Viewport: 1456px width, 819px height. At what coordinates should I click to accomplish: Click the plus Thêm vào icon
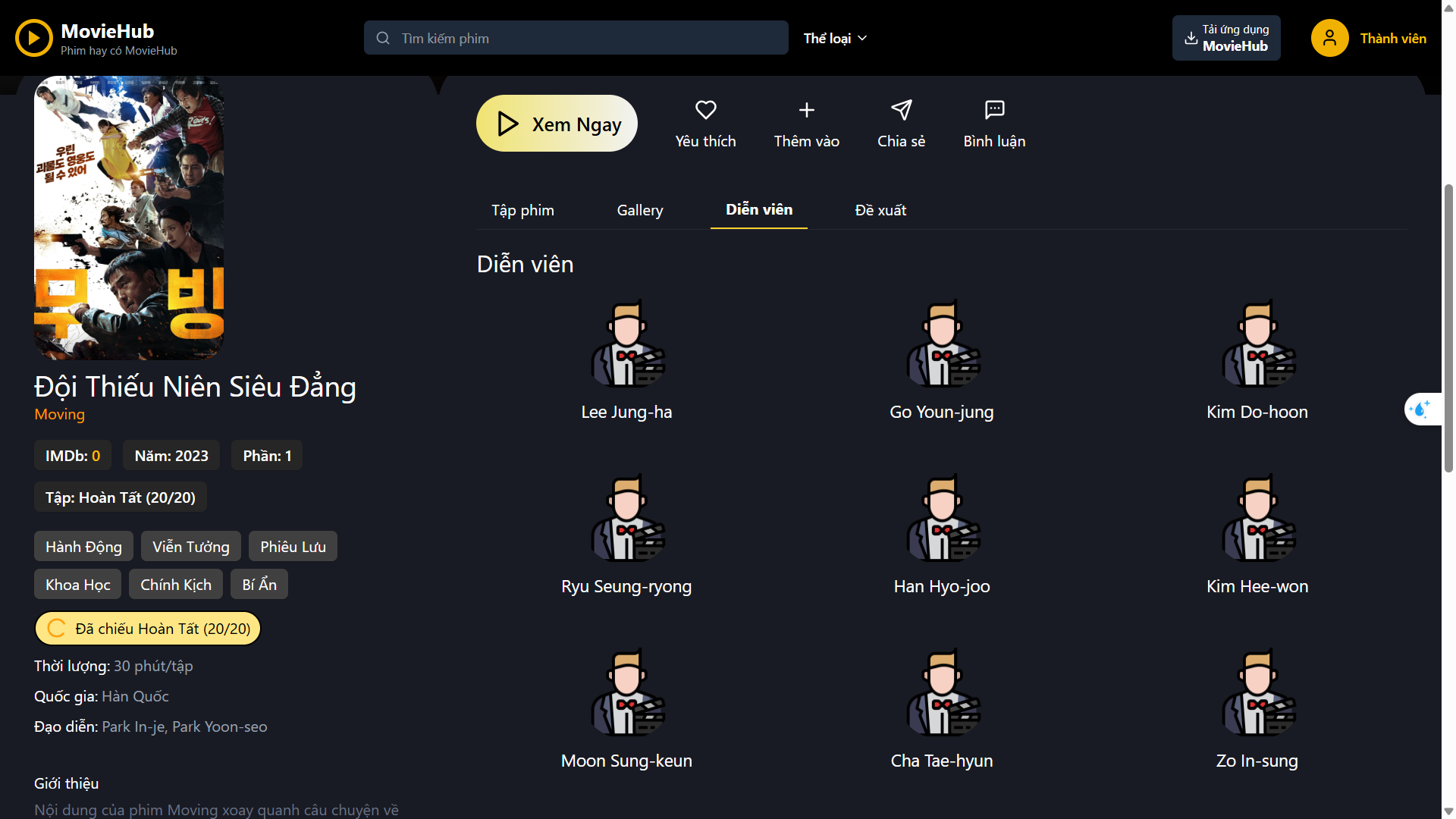point(806,110)
